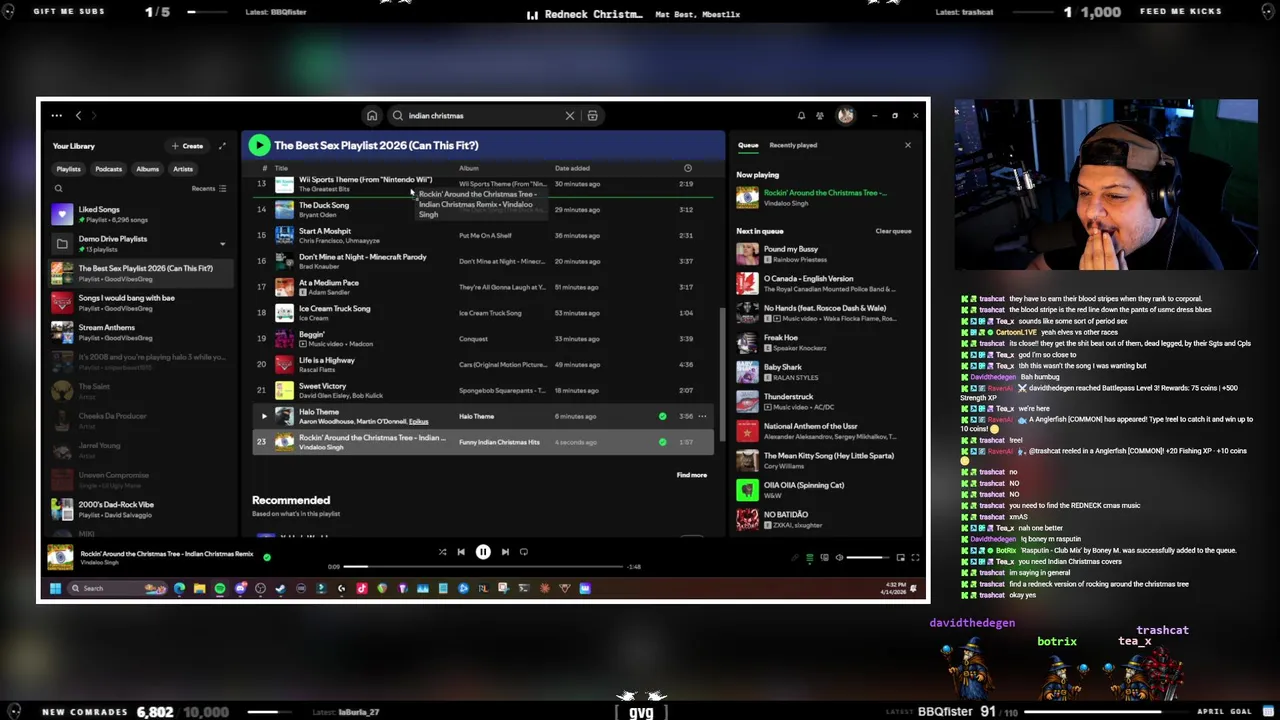1280x720 pixels.
Task: Open Spotify from Windows taskbar
Action: click(220, 589)
